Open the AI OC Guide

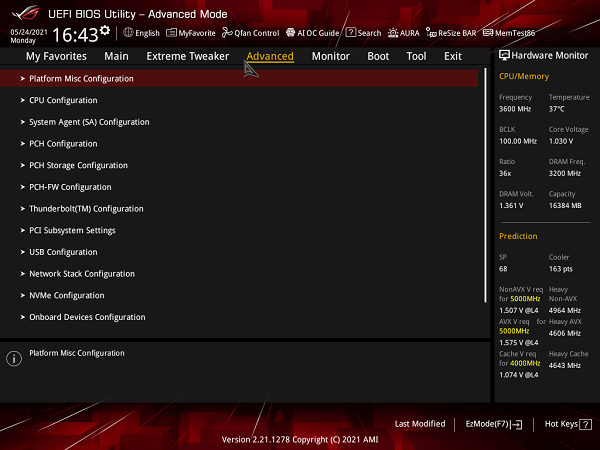click(x=312, y=33)
